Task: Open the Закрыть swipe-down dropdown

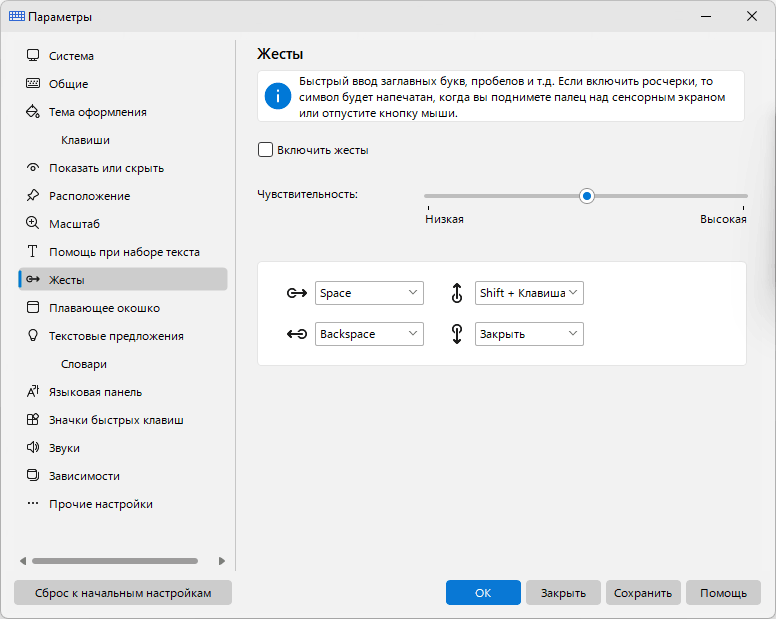Action: pyautogui.click(x=529, y=334)
